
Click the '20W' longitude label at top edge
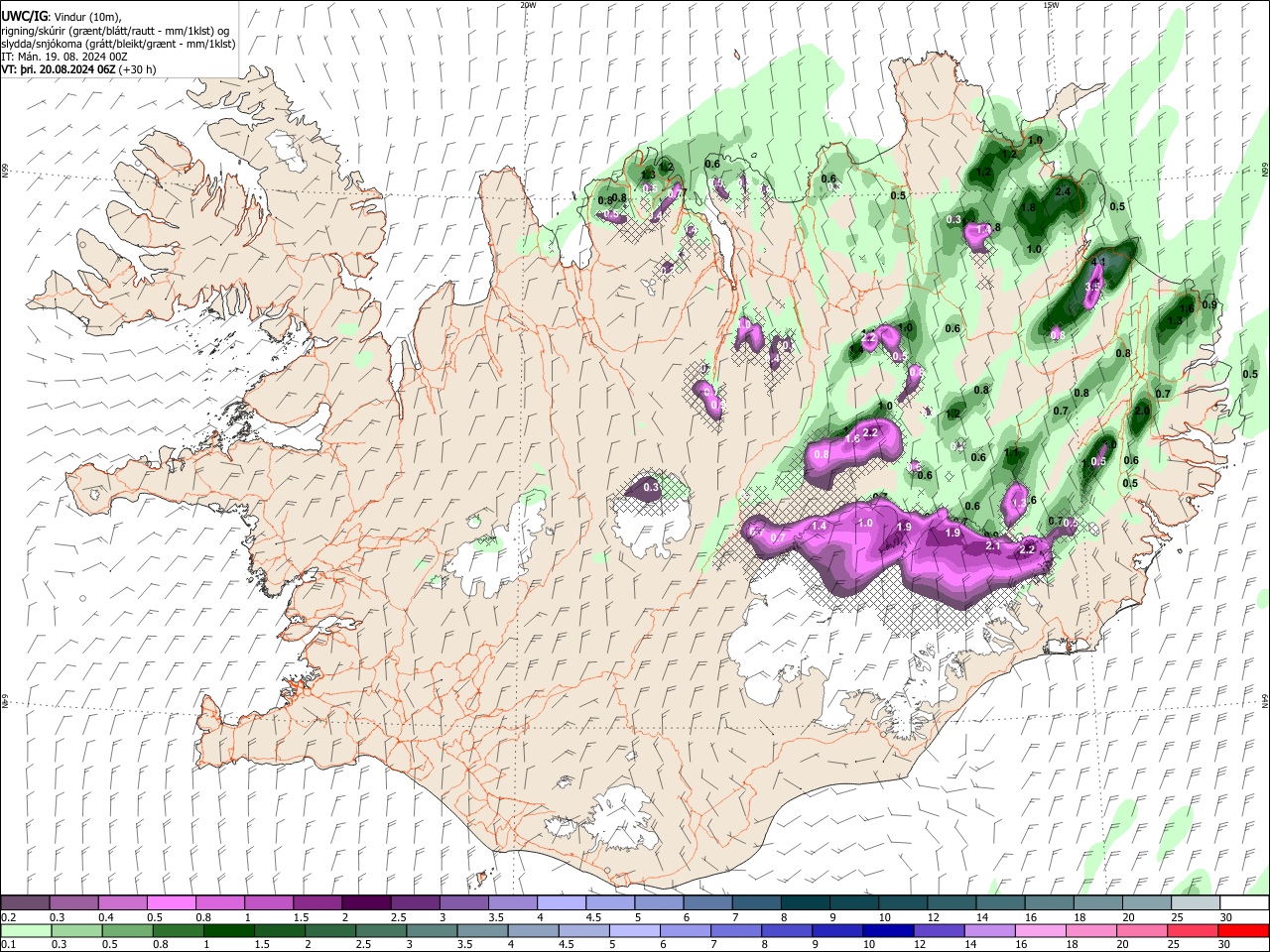(x=528, y=5)
